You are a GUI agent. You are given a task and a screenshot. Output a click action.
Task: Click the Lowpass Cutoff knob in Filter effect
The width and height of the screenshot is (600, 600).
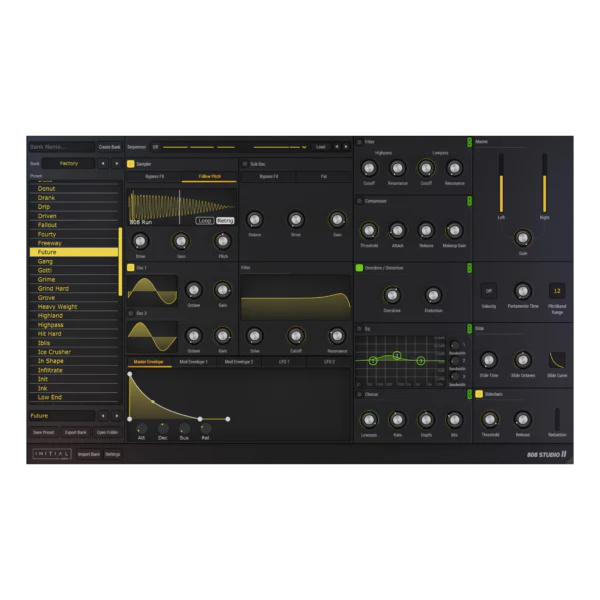(x=426, y=168)
